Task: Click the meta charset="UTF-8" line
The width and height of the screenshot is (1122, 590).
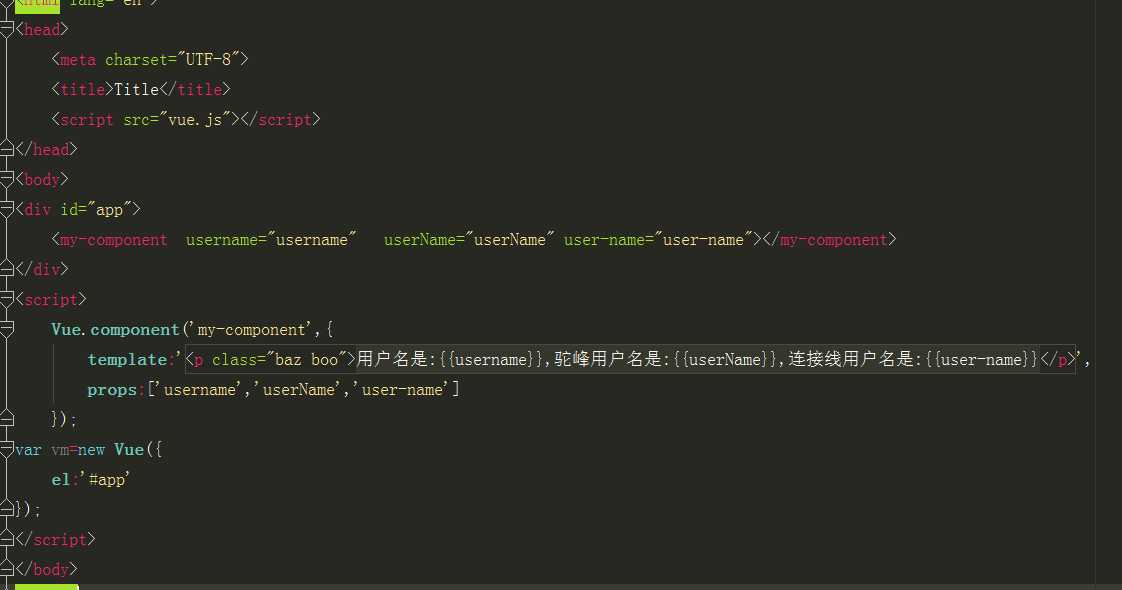Action: click(x=150, y=59)
